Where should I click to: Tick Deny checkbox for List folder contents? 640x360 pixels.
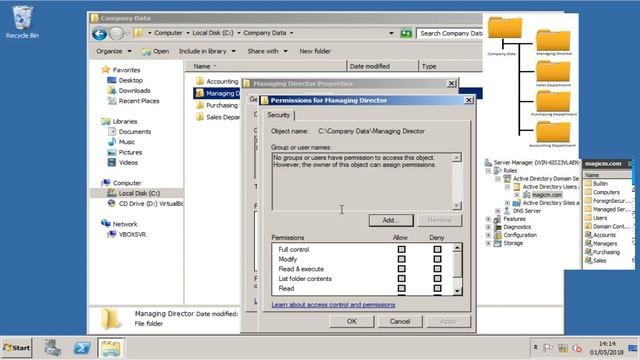(437, 278)
